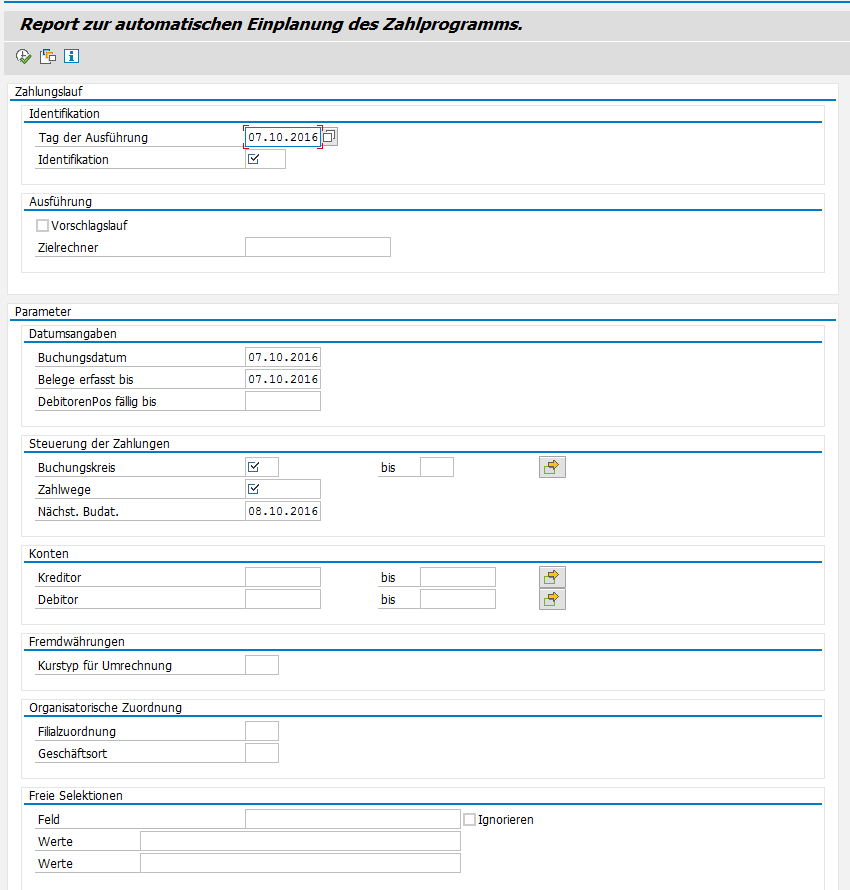Click the Kurstyp für Umrechnung field
Viewport: 850px width, 890px height.
[261, 665]
